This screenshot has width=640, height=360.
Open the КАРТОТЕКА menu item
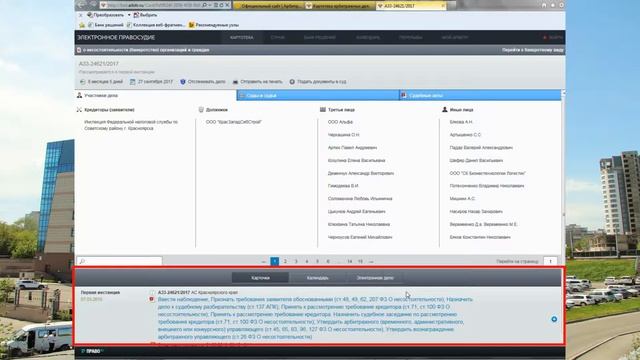(x=242, y=37)
